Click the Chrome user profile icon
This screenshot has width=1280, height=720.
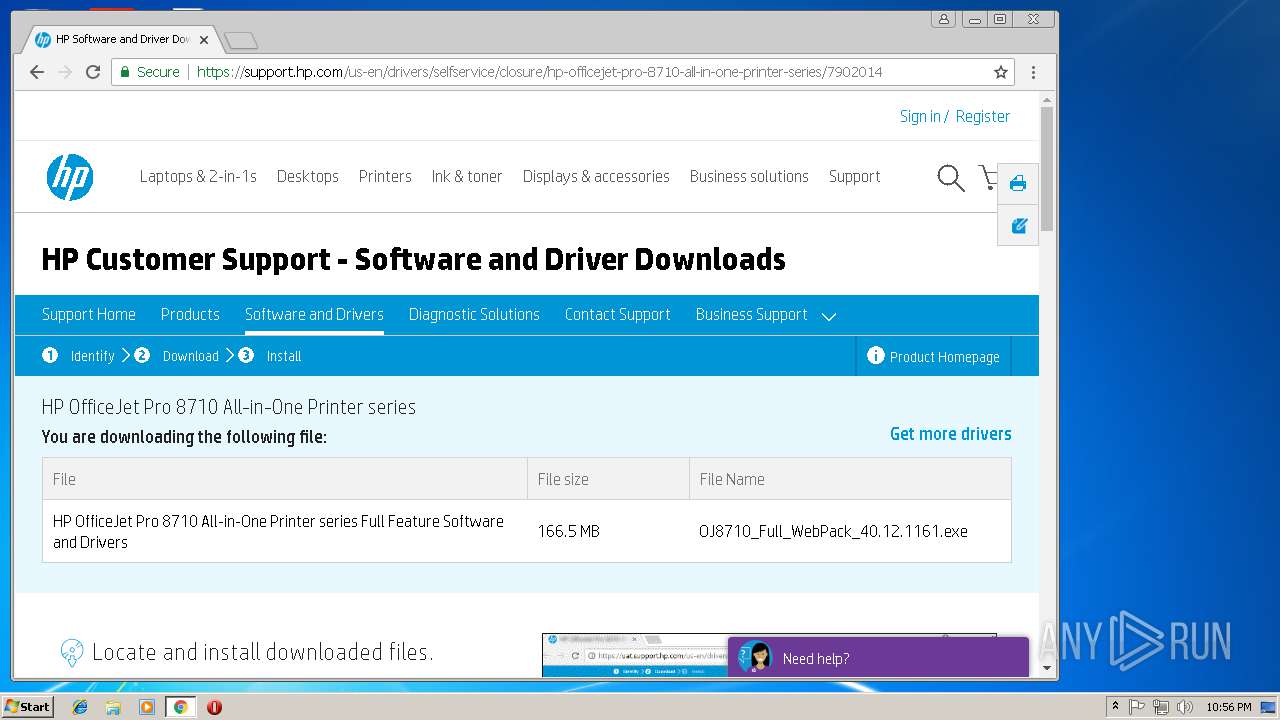coord(943,19)
